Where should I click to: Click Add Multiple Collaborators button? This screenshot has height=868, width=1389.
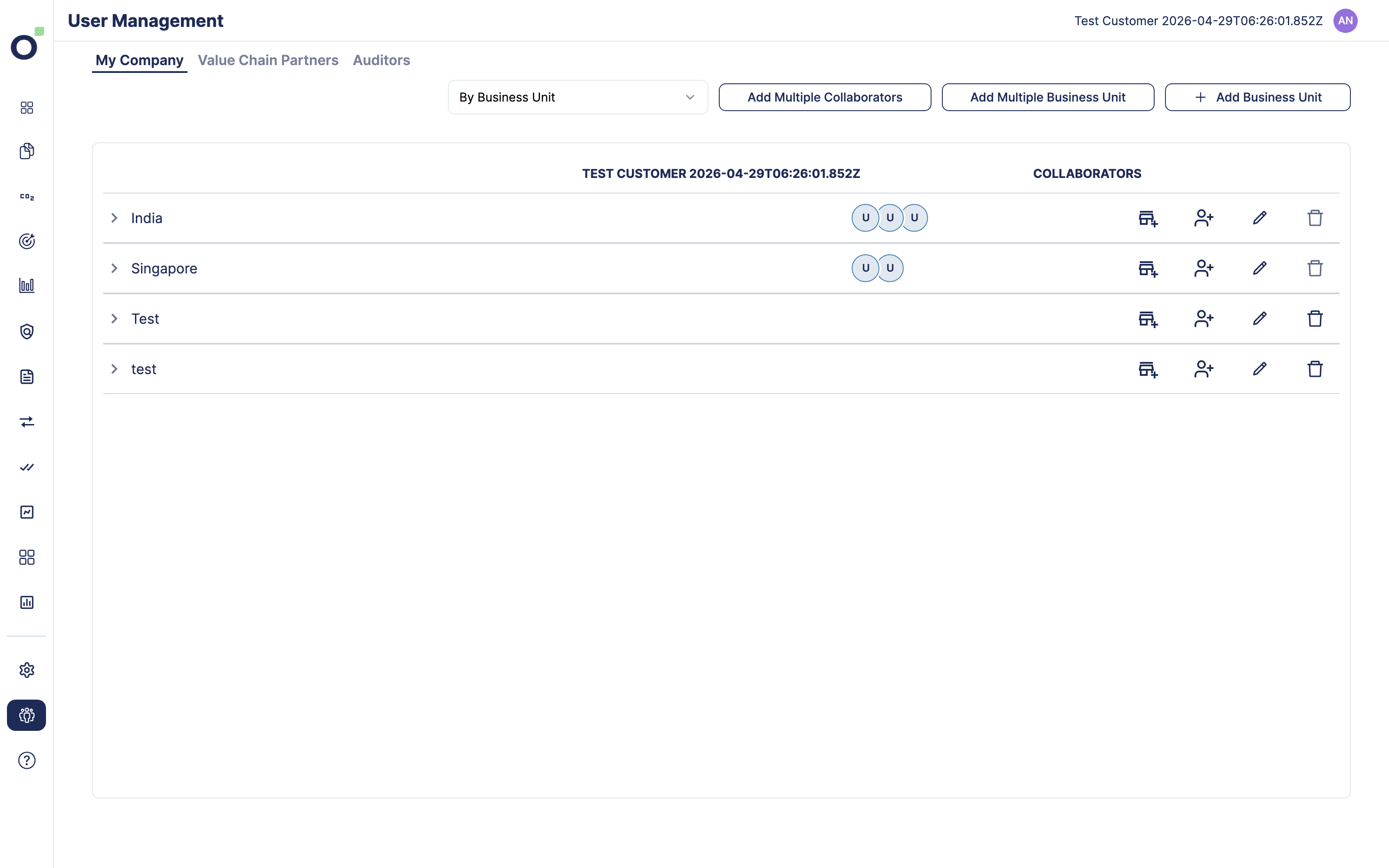coord(825,97)
